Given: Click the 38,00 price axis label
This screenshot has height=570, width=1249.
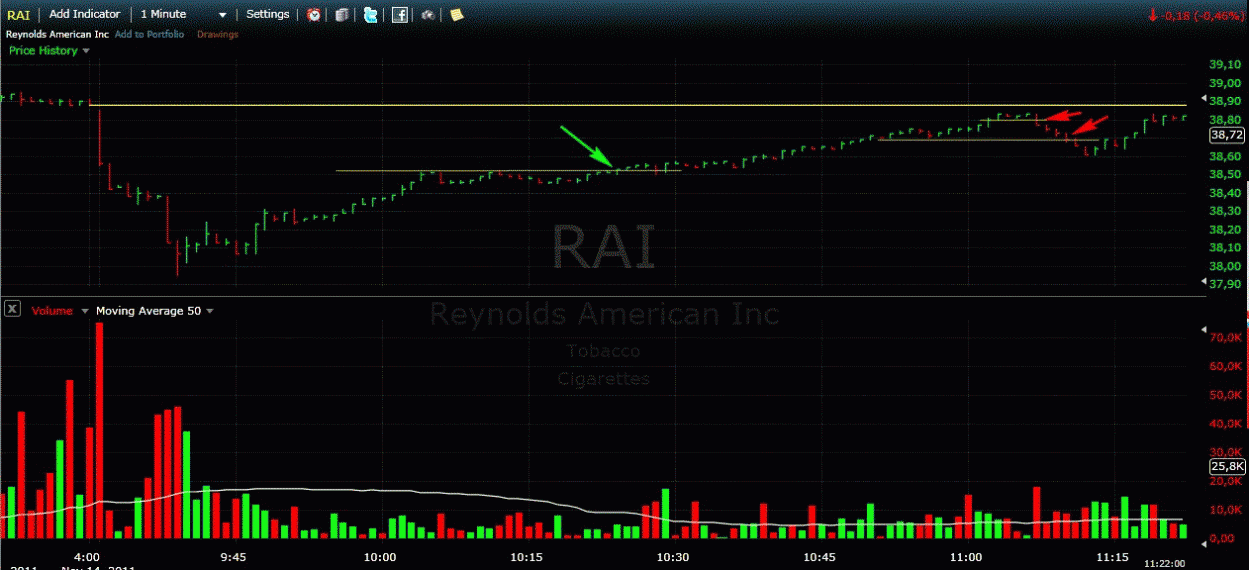Looking at the screenshot, I should click(1225, 266).
